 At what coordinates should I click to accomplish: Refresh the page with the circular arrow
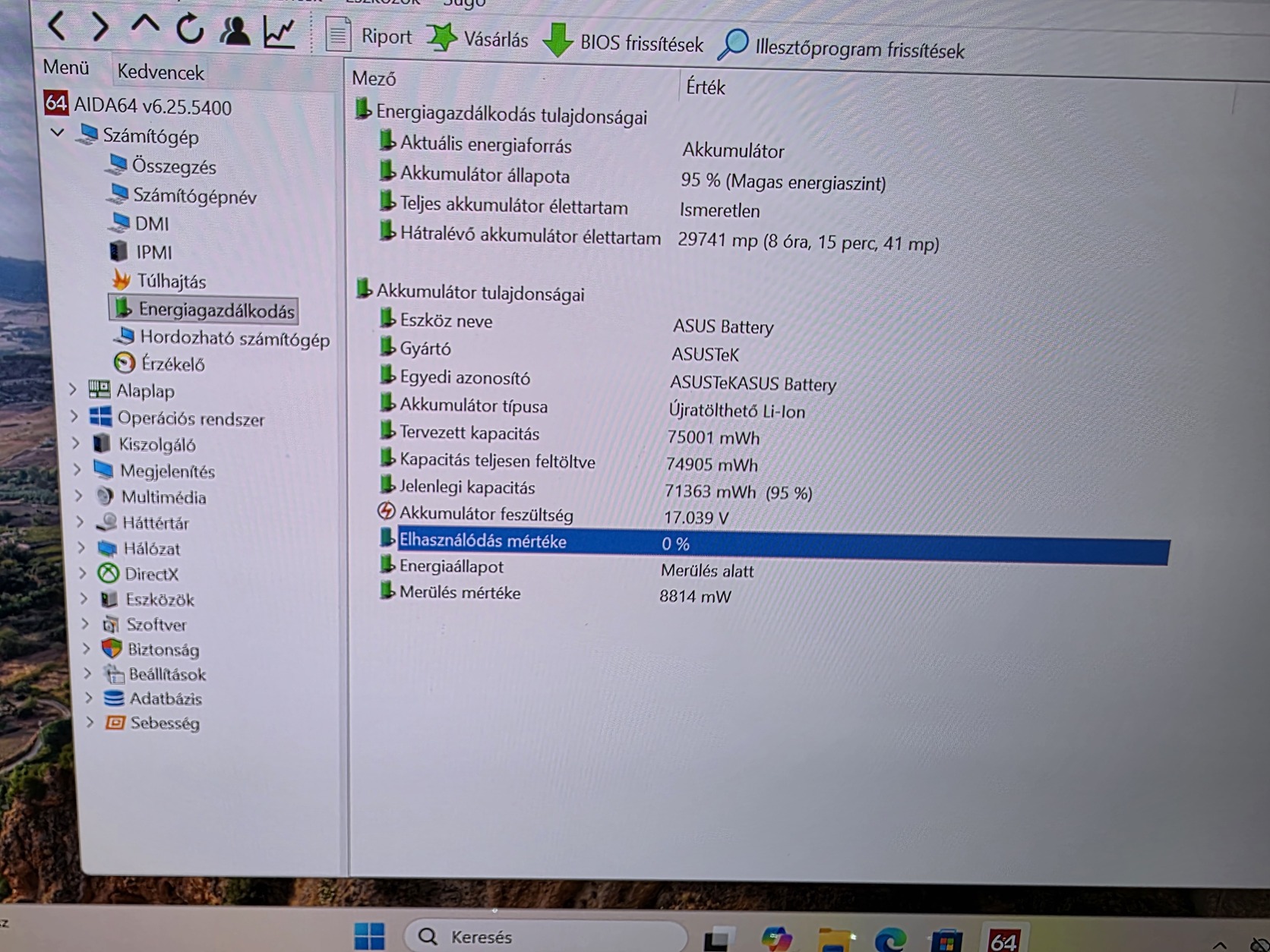(x=190, y=29)
